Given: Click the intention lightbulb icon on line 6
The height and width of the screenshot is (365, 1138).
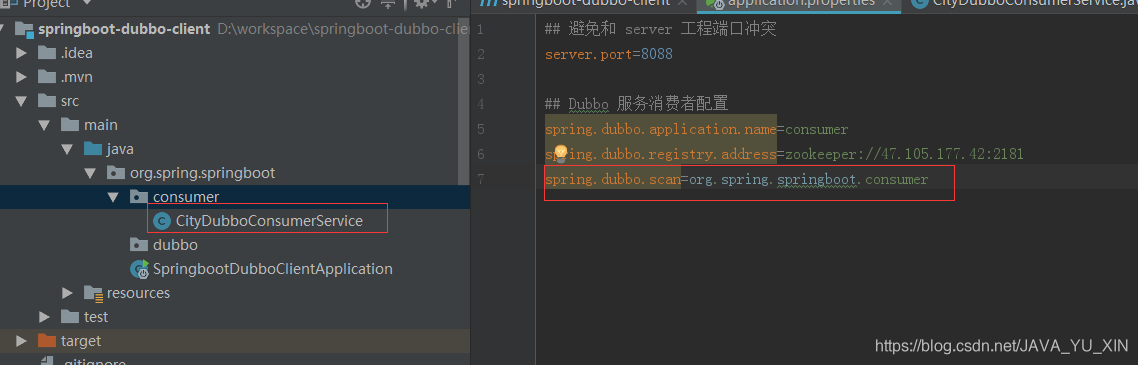Looking at the screenshot, I should click(x=560, y=152).
